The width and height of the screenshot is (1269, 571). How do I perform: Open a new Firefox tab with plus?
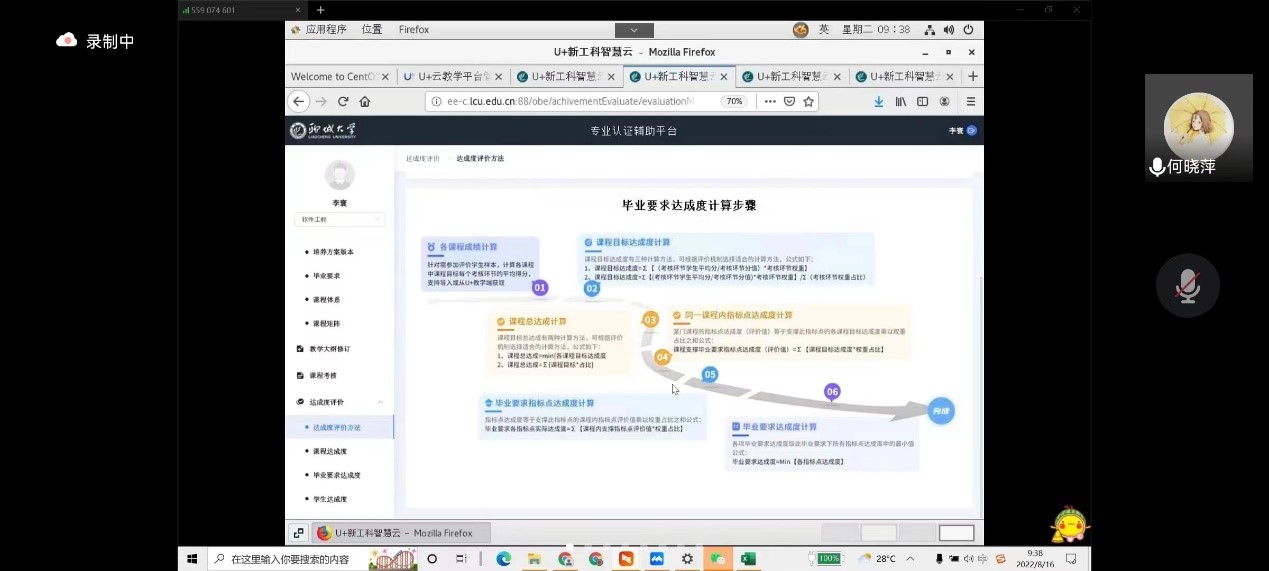click(x=972, y=76)
